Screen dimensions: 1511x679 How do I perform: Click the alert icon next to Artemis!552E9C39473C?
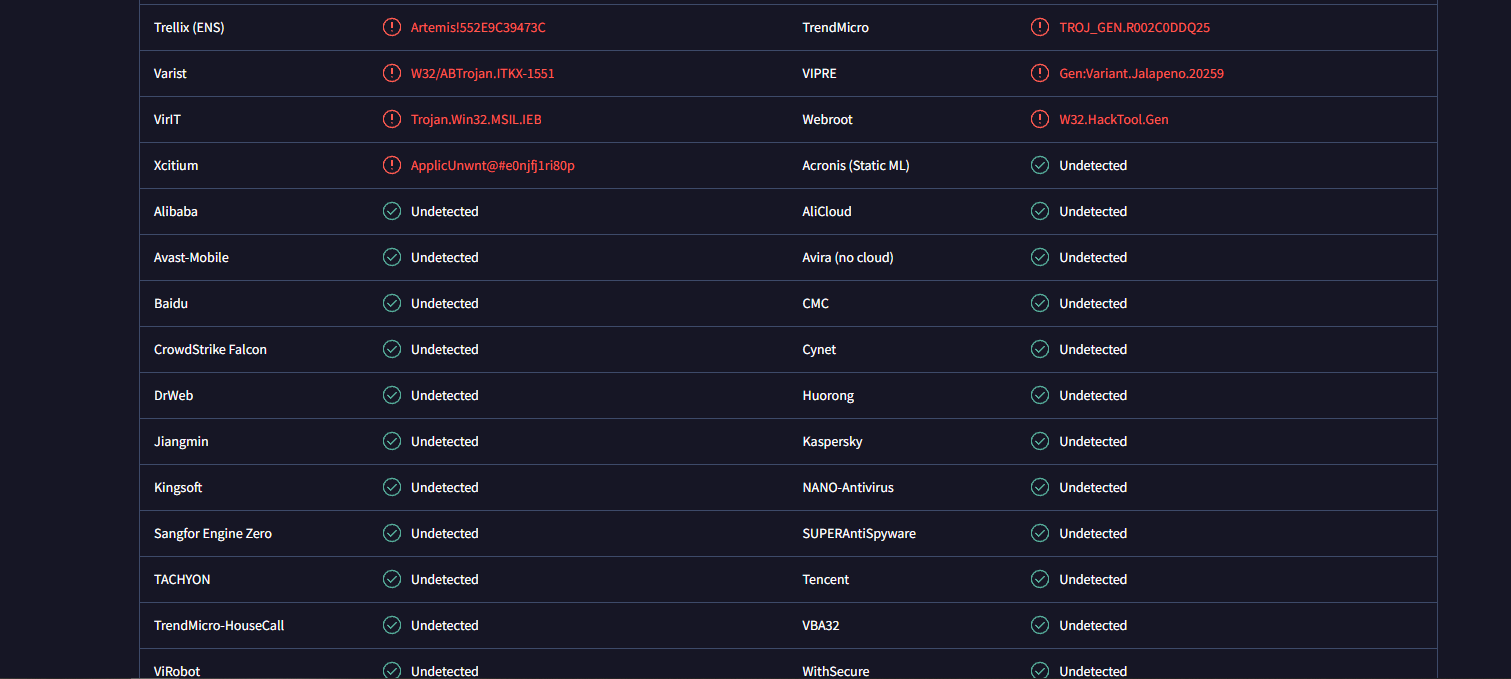[392, 27]
